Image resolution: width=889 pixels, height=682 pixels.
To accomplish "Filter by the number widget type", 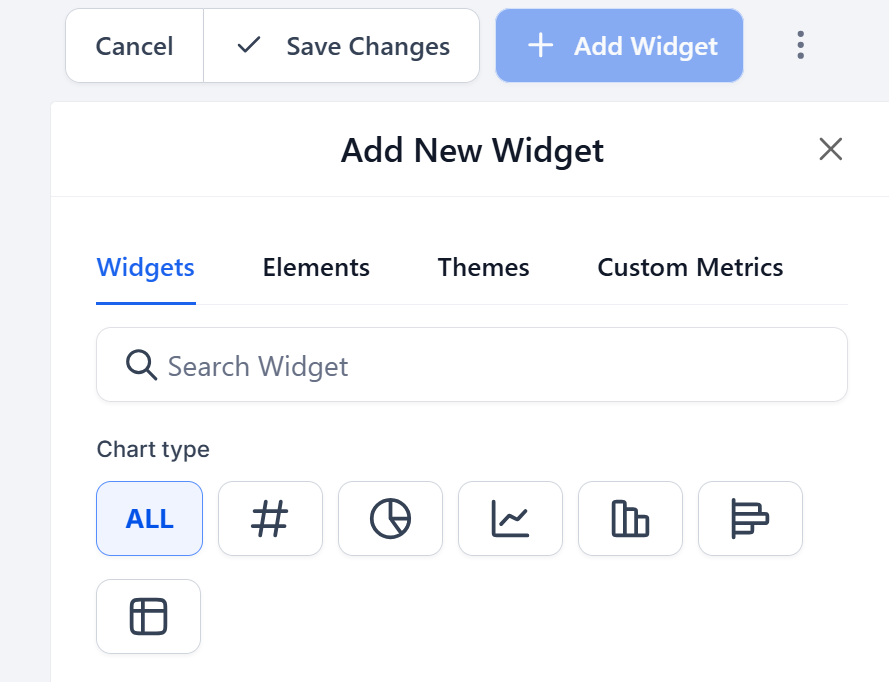I will click(x=270, y=518).
